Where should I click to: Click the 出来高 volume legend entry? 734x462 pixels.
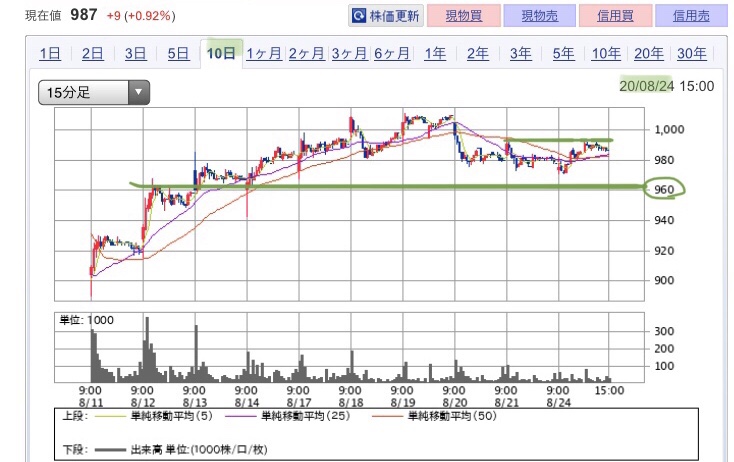[181, 450]
